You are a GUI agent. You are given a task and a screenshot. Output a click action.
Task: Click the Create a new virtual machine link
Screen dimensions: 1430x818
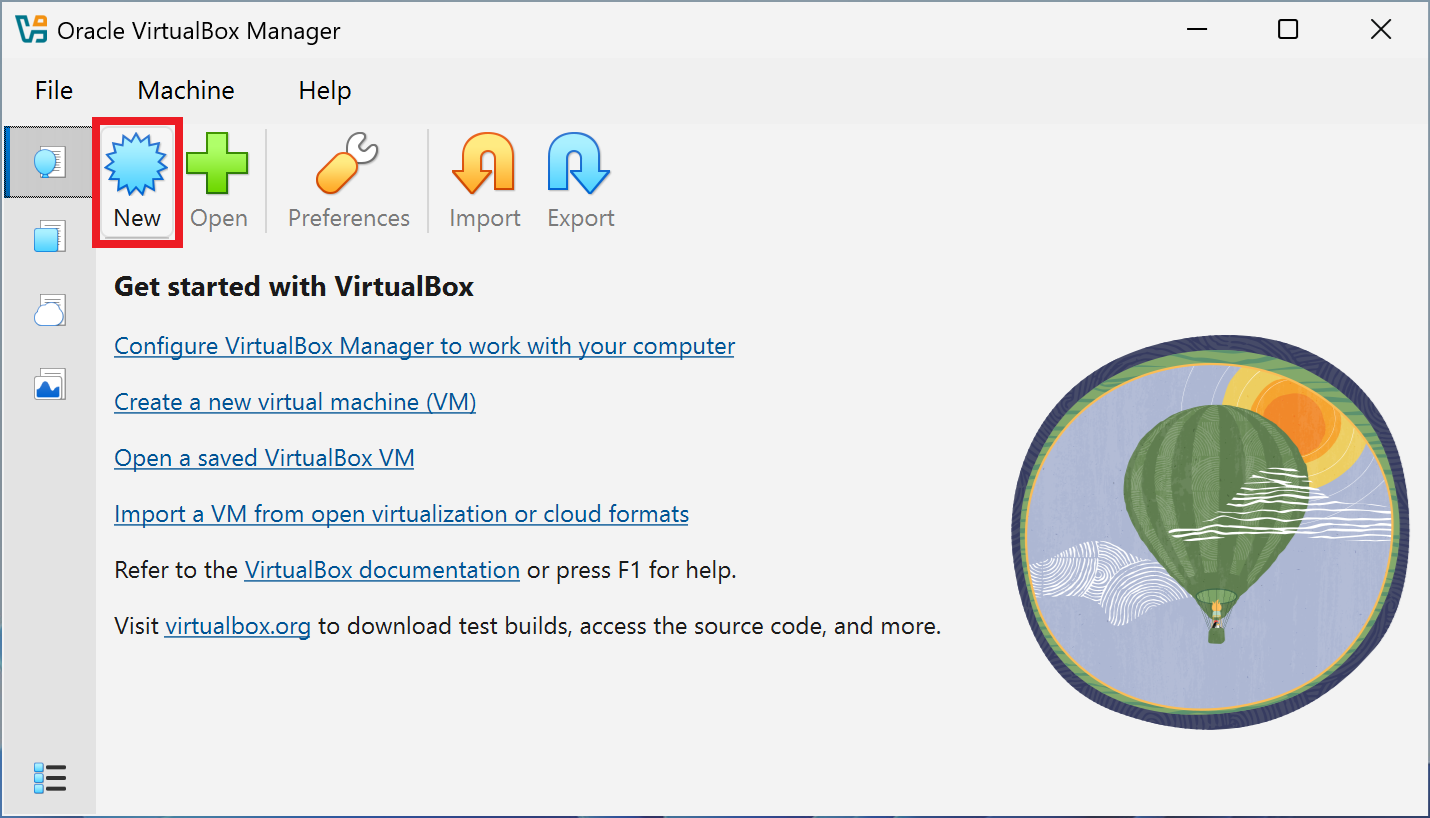[294, 401]
